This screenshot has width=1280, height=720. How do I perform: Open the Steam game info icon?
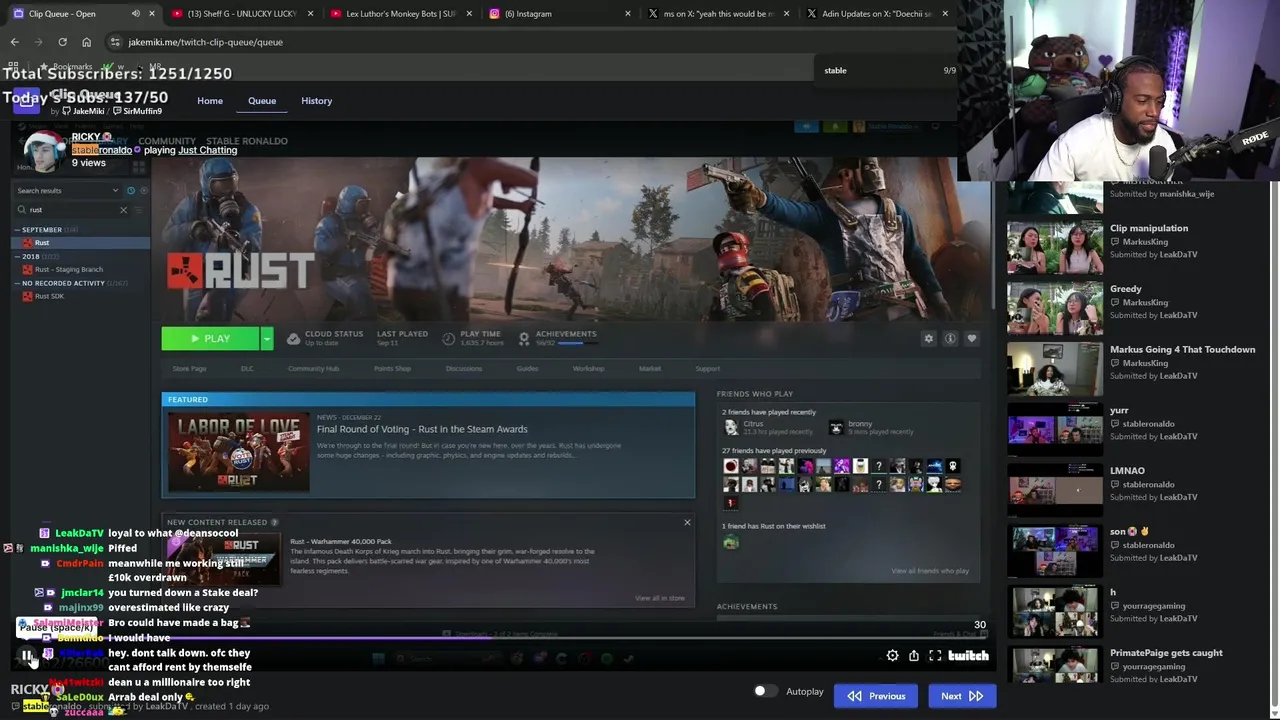pos(950,339)
